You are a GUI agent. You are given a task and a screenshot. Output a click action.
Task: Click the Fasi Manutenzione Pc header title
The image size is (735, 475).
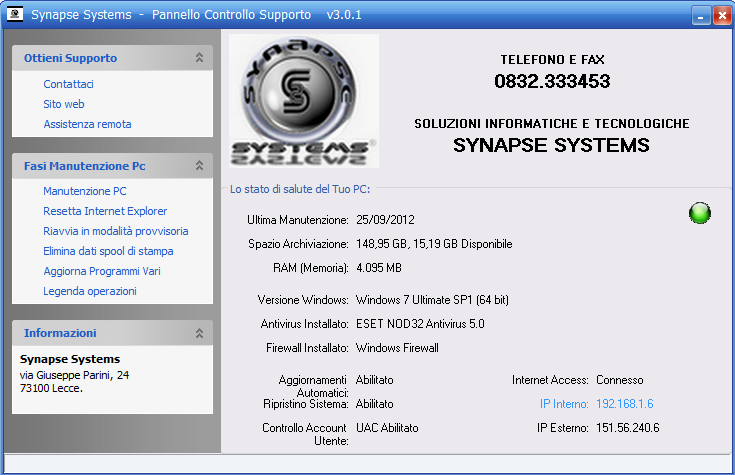pyautogui.click(x=85, y=166)
